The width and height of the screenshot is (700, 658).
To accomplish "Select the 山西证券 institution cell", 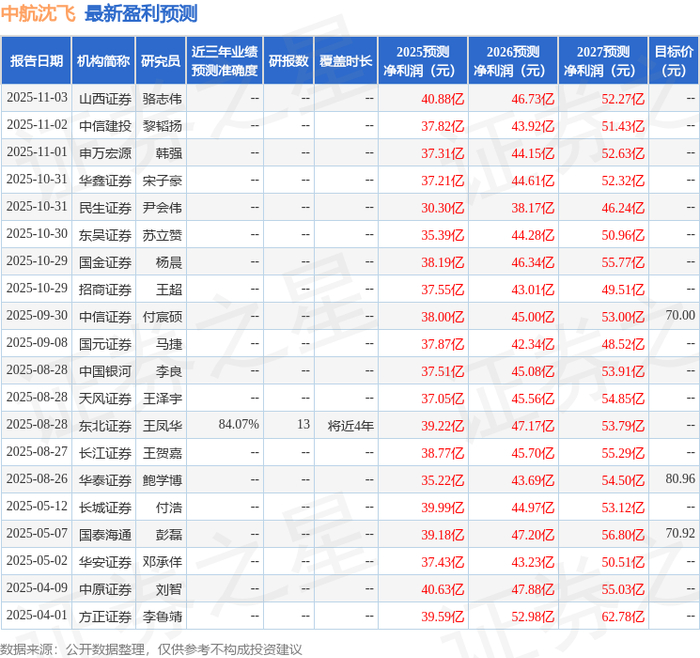I will (105, 99).
